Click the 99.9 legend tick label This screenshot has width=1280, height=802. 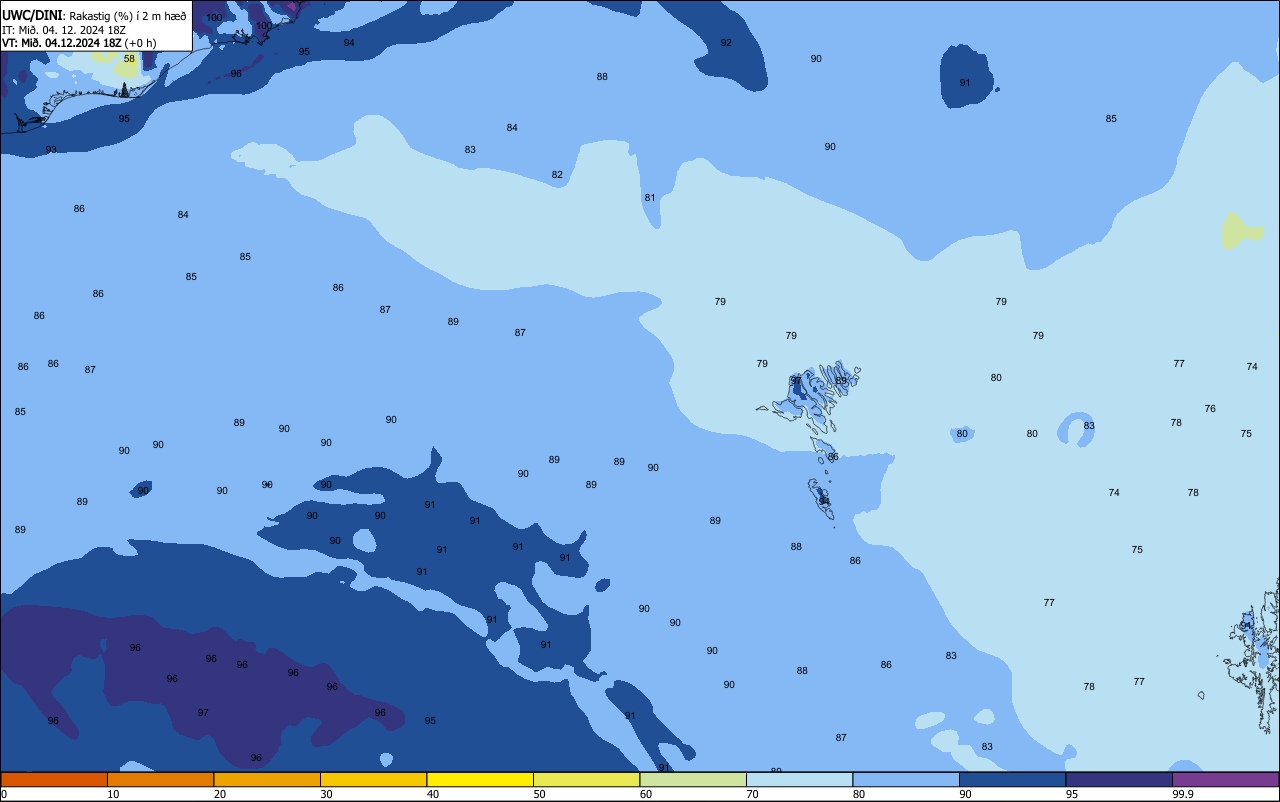click(1182, 794)
